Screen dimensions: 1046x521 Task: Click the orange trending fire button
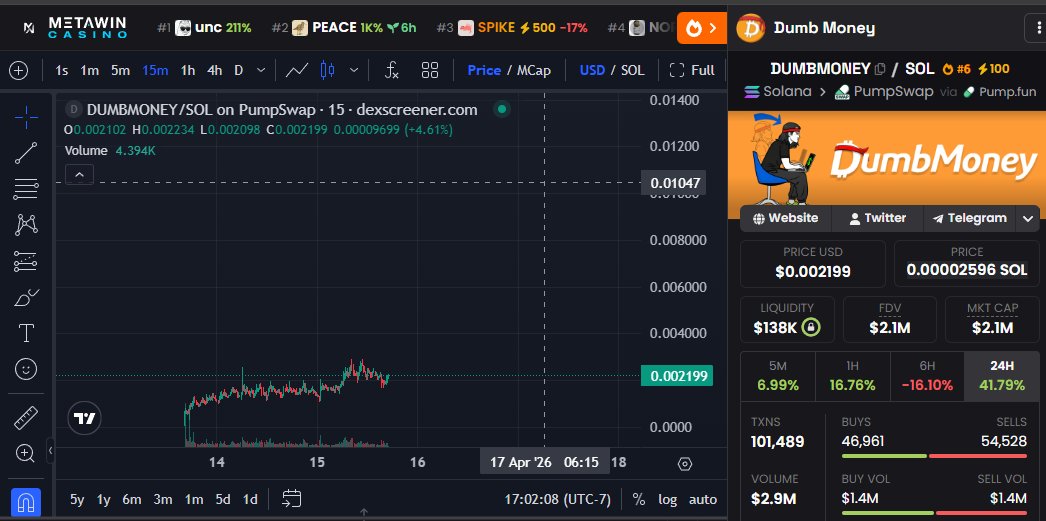click(701, 28)
